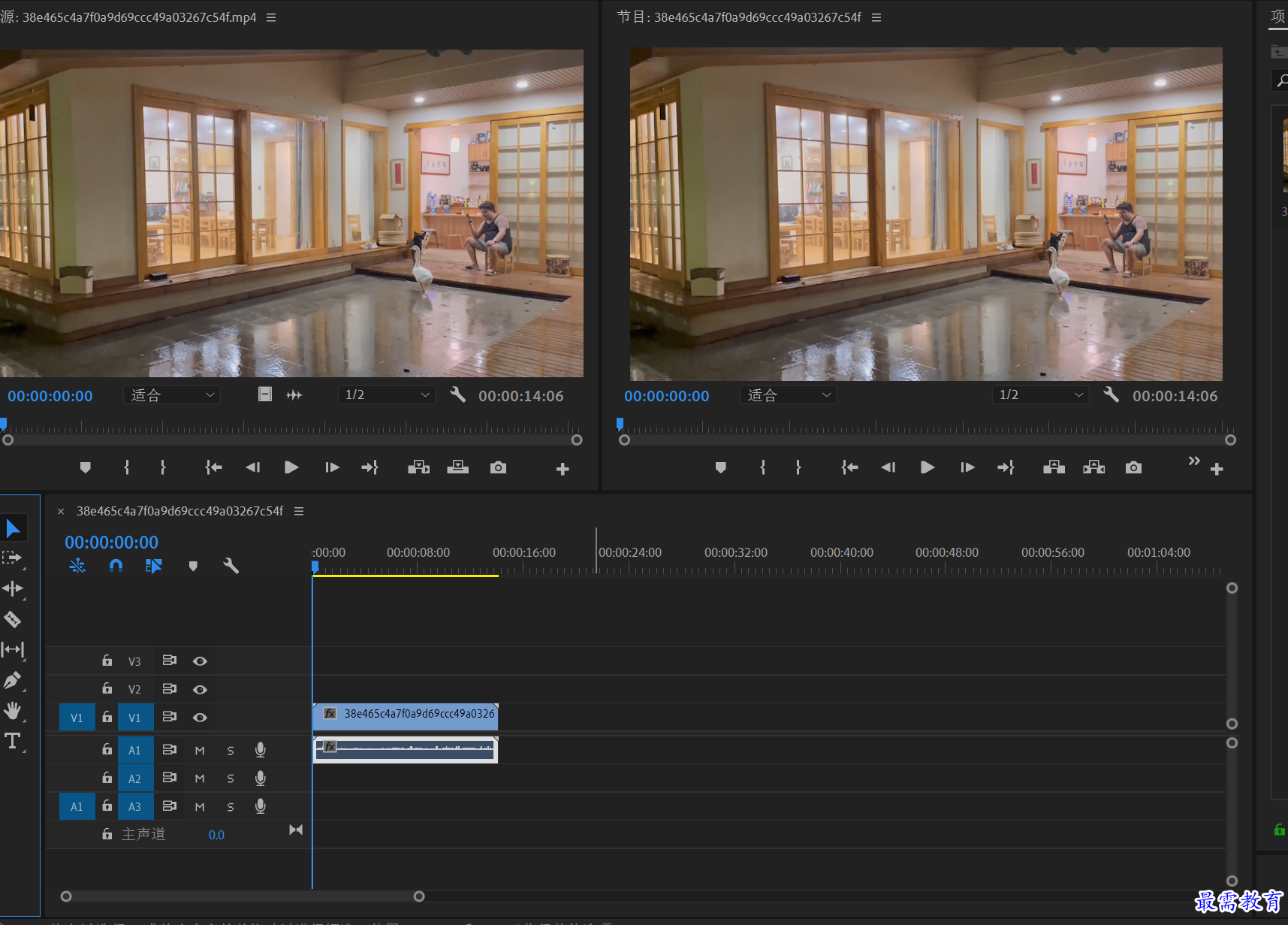Select the Hand tool
The width and height of the screenshot is (1288, 925).
point(13,710)
